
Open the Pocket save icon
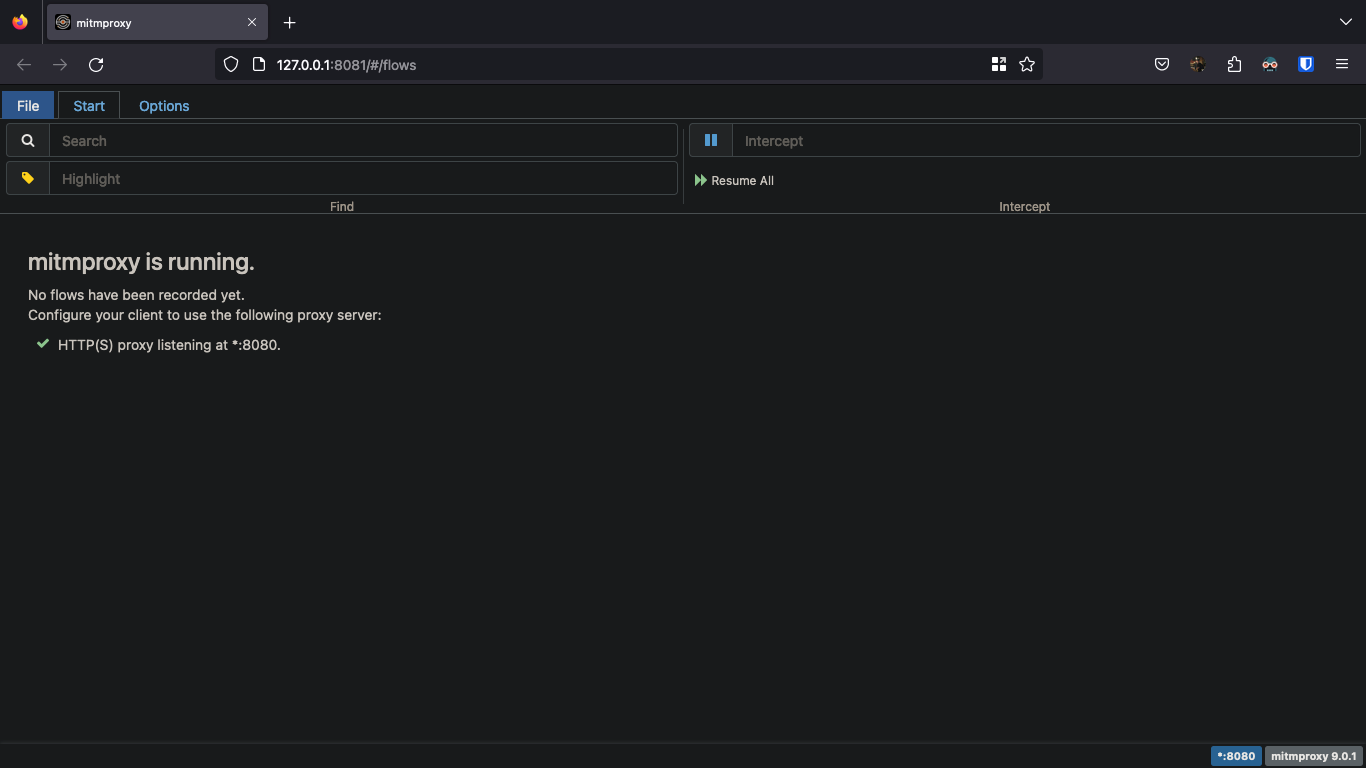click(x=1162, y=64)
